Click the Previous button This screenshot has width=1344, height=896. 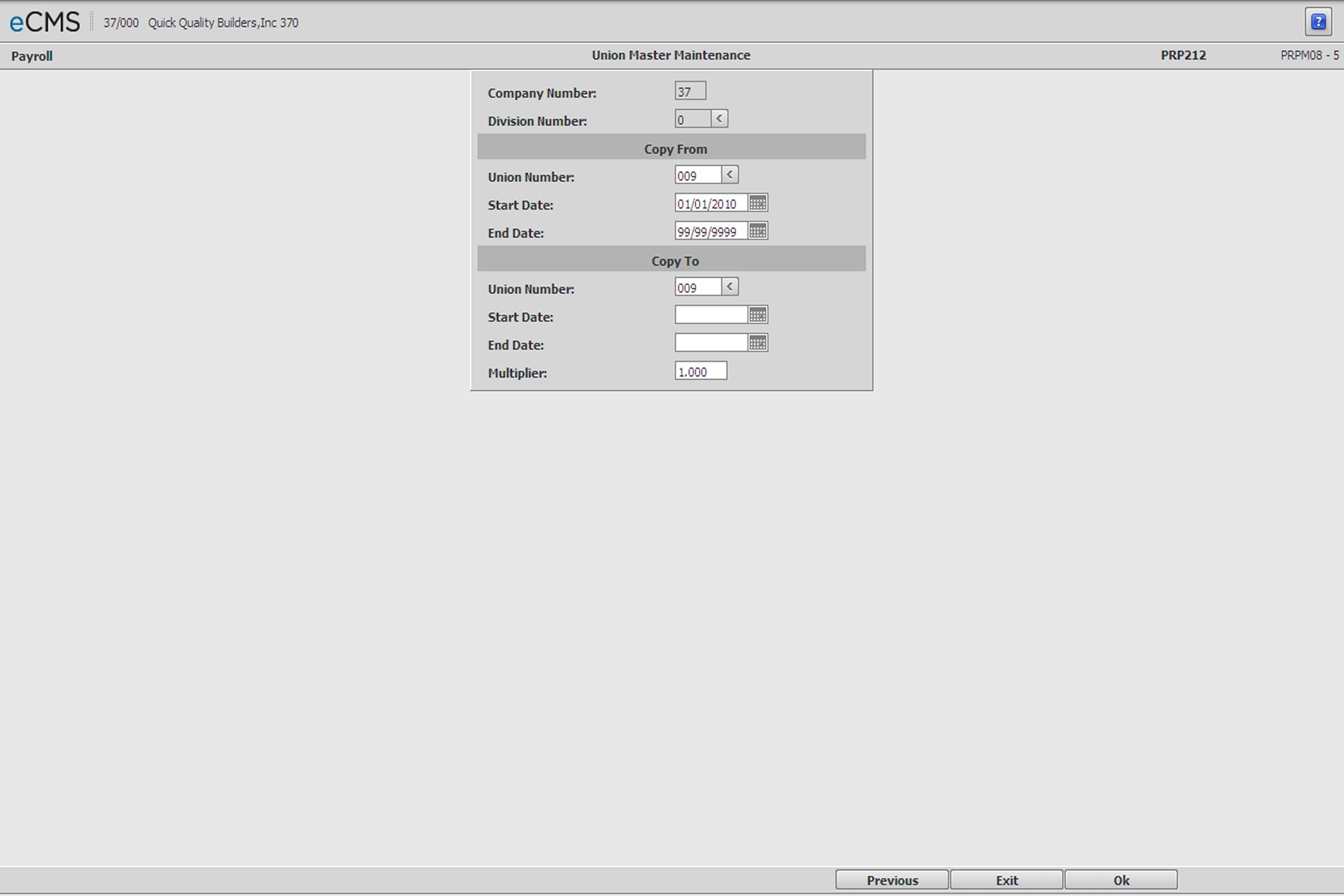point(892,880)
